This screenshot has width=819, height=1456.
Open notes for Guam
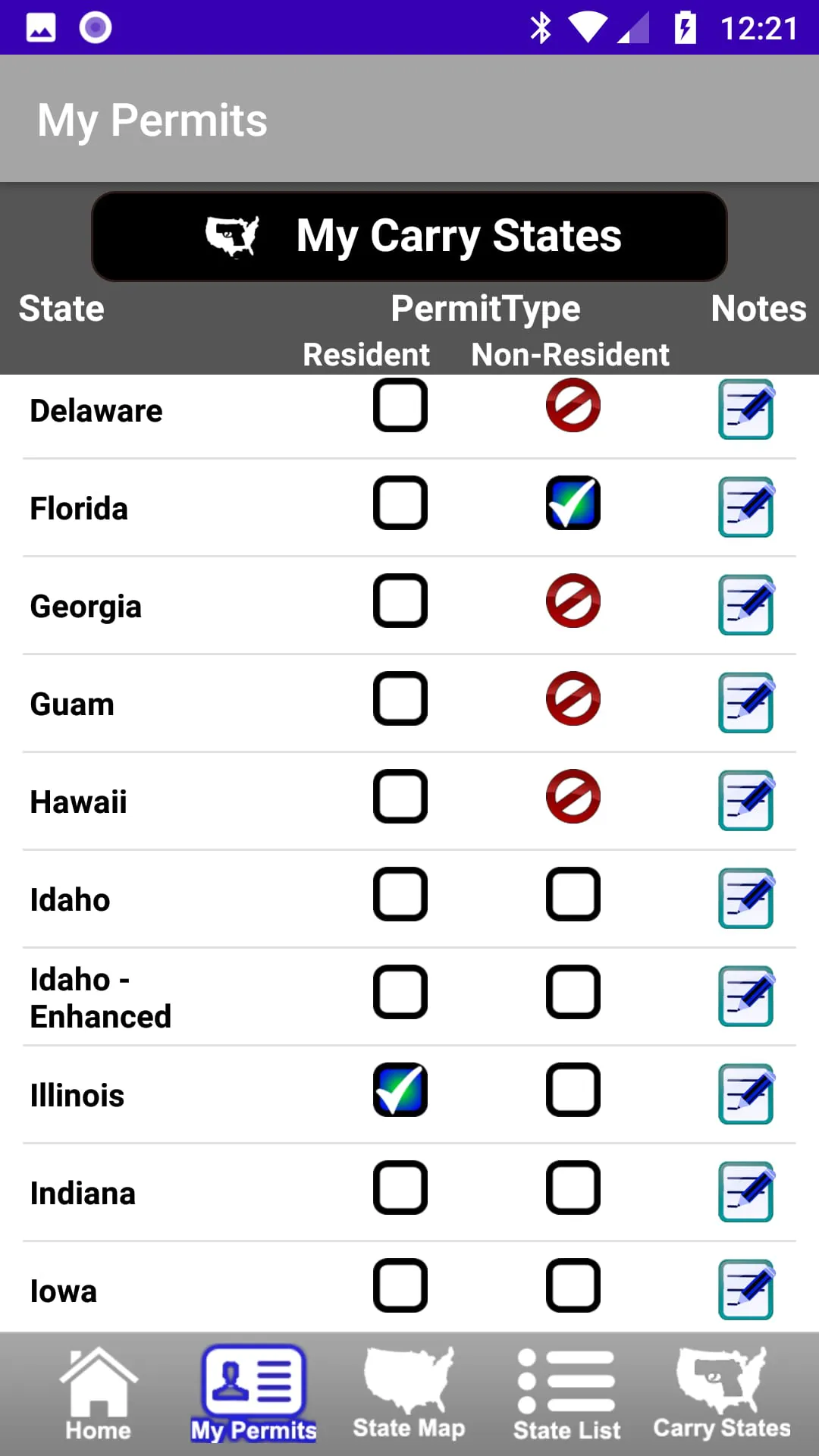point(745,703)
